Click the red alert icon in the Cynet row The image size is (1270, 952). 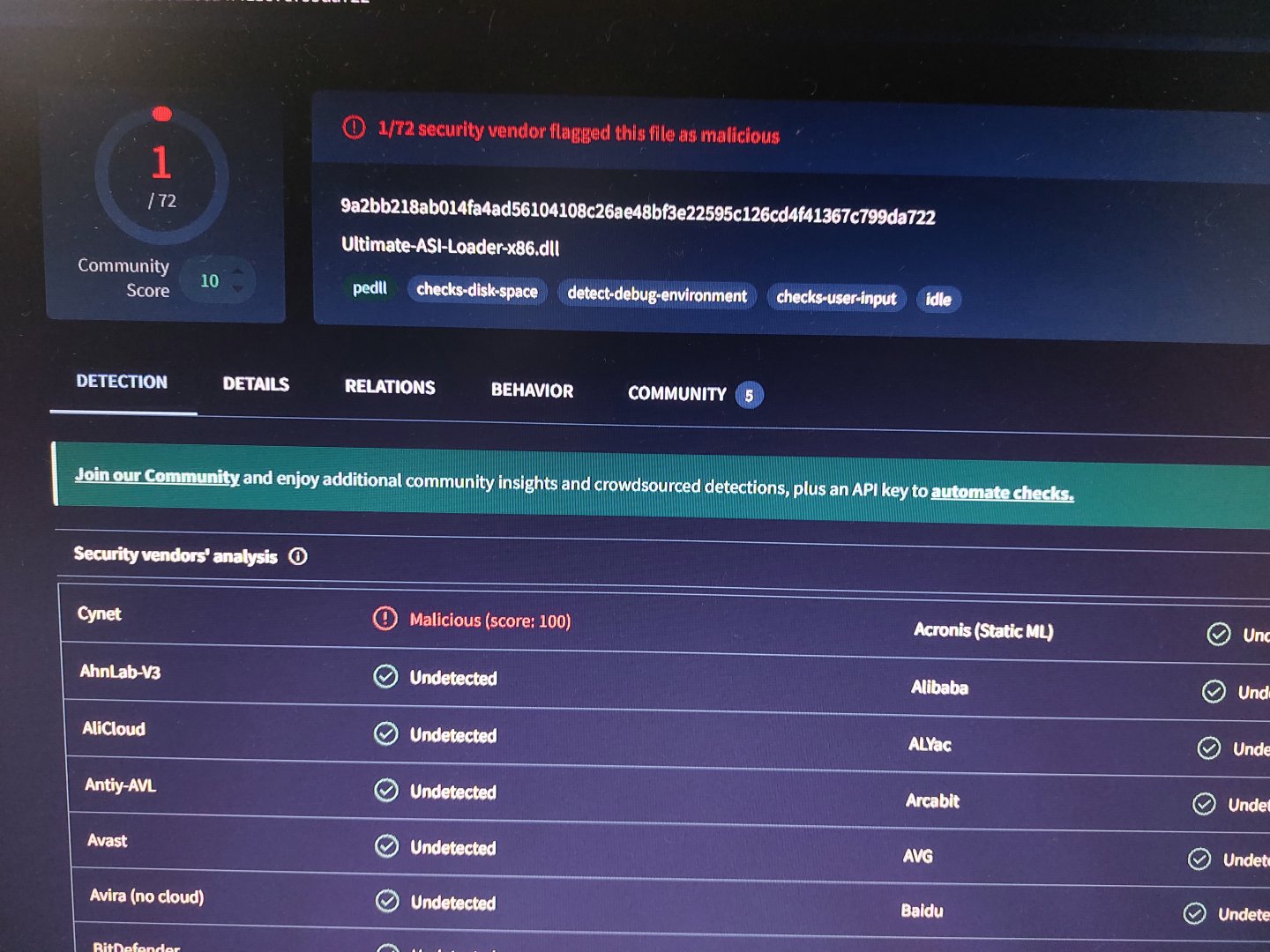pos(385,619)
